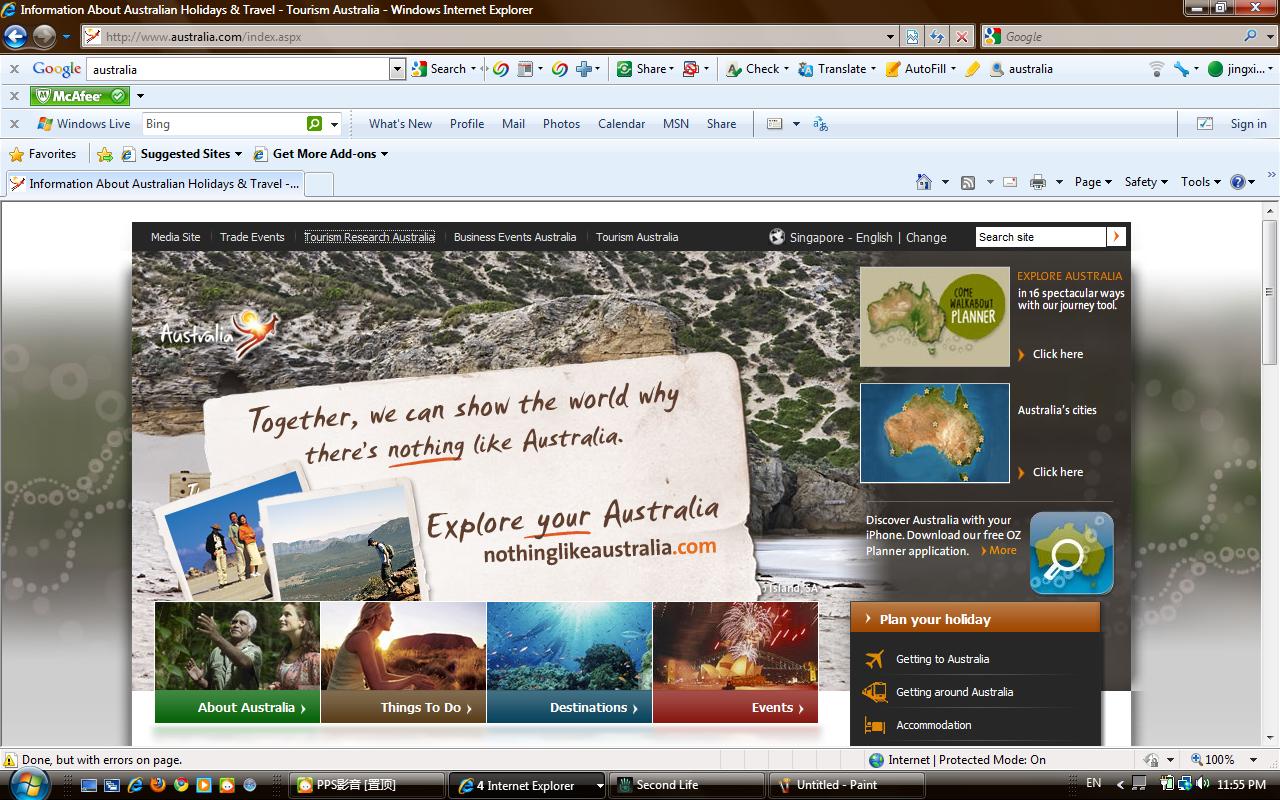Click the McAfee security button
This screenshot has height=800, width=1280.
(80, 96)
